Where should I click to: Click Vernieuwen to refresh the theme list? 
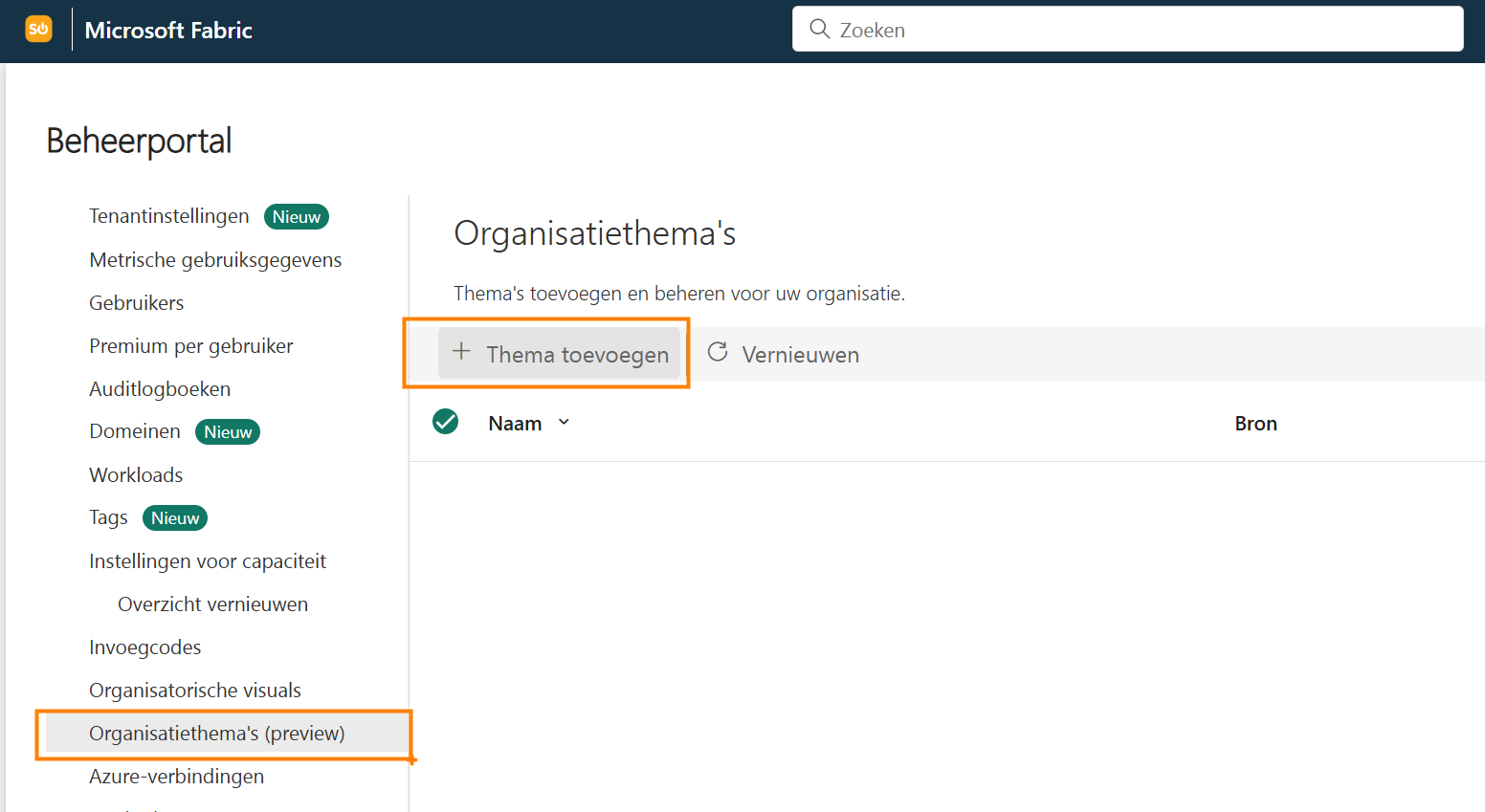(801, 353)
